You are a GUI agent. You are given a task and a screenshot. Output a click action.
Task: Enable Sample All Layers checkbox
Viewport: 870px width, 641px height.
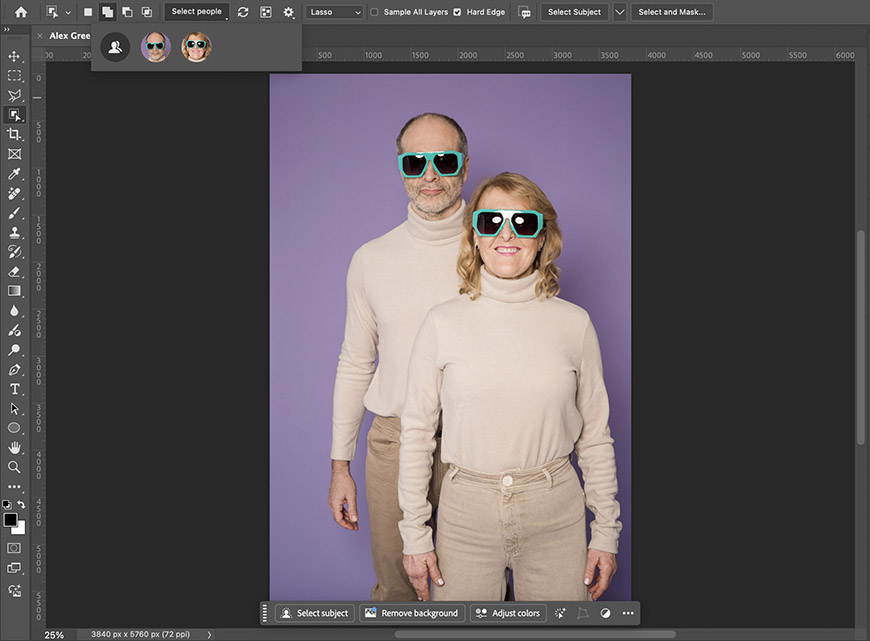tap(375, 12)
